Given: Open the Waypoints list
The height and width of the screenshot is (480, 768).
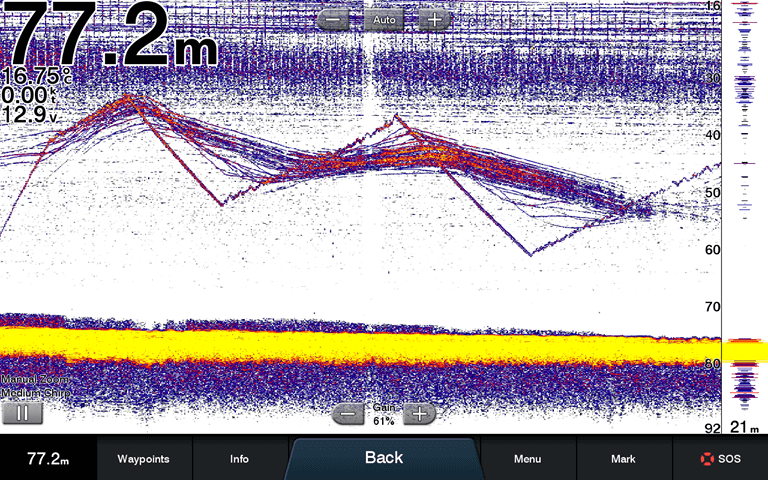Looking at the screenshot, I should click(x=143, y=459).
